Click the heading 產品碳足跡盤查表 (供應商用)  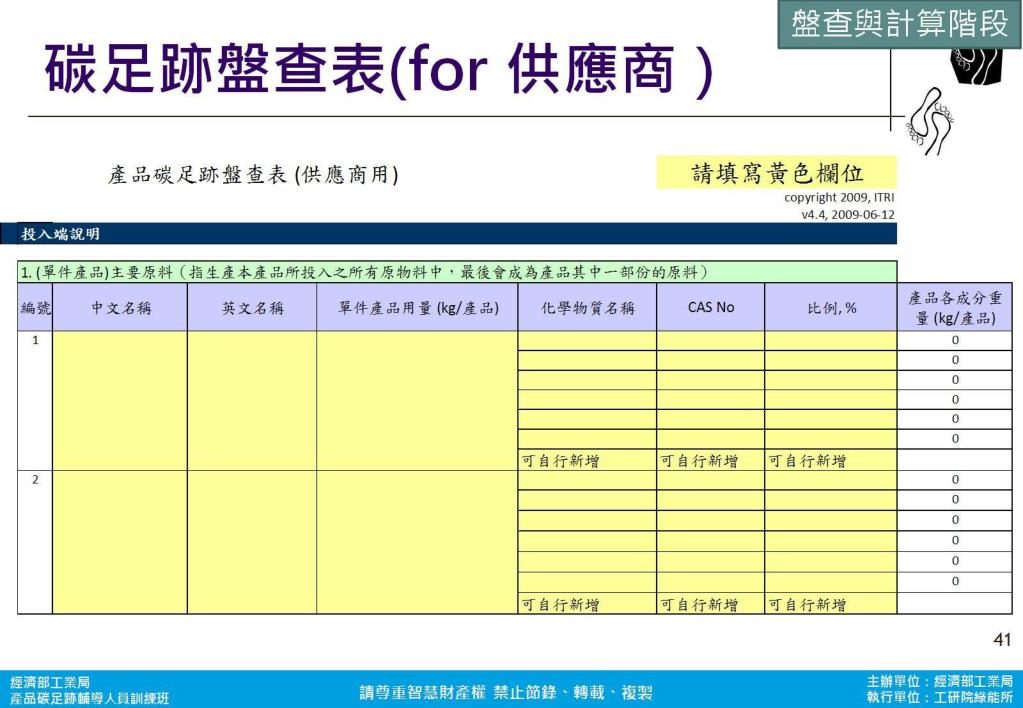(253, 174)
